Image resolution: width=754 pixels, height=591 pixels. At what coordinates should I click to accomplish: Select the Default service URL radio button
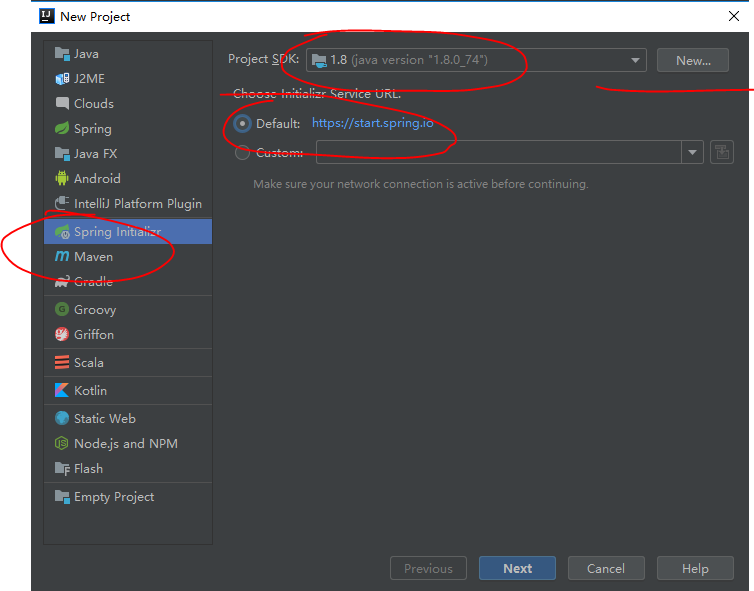coord(242,124)
